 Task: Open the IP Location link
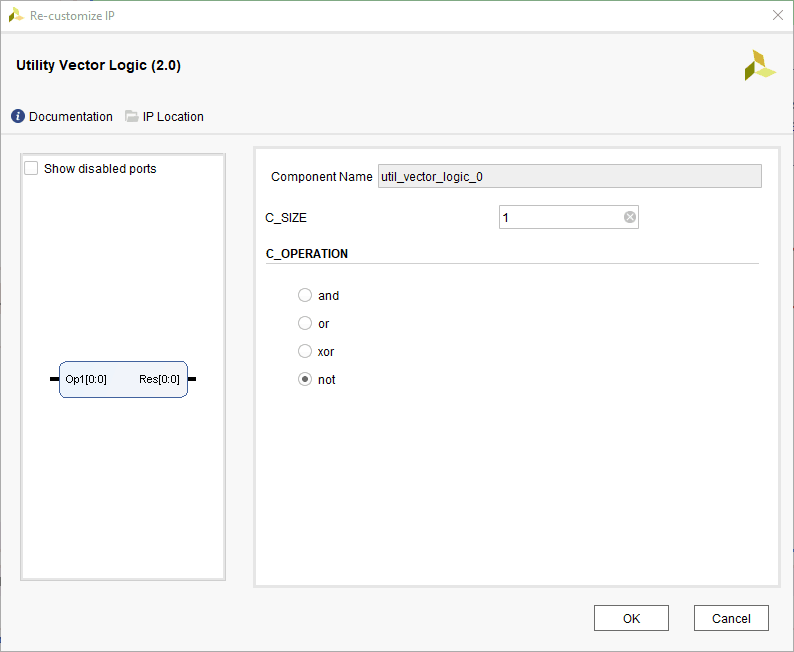[173, 117]
